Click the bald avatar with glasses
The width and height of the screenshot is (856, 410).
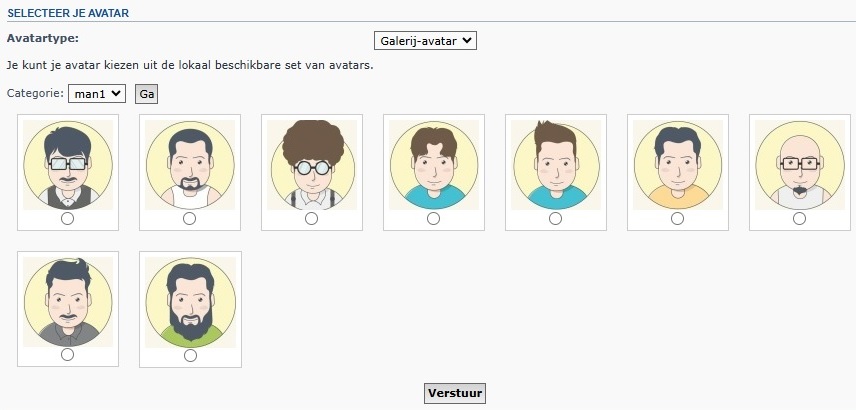(x=800, y=165)
